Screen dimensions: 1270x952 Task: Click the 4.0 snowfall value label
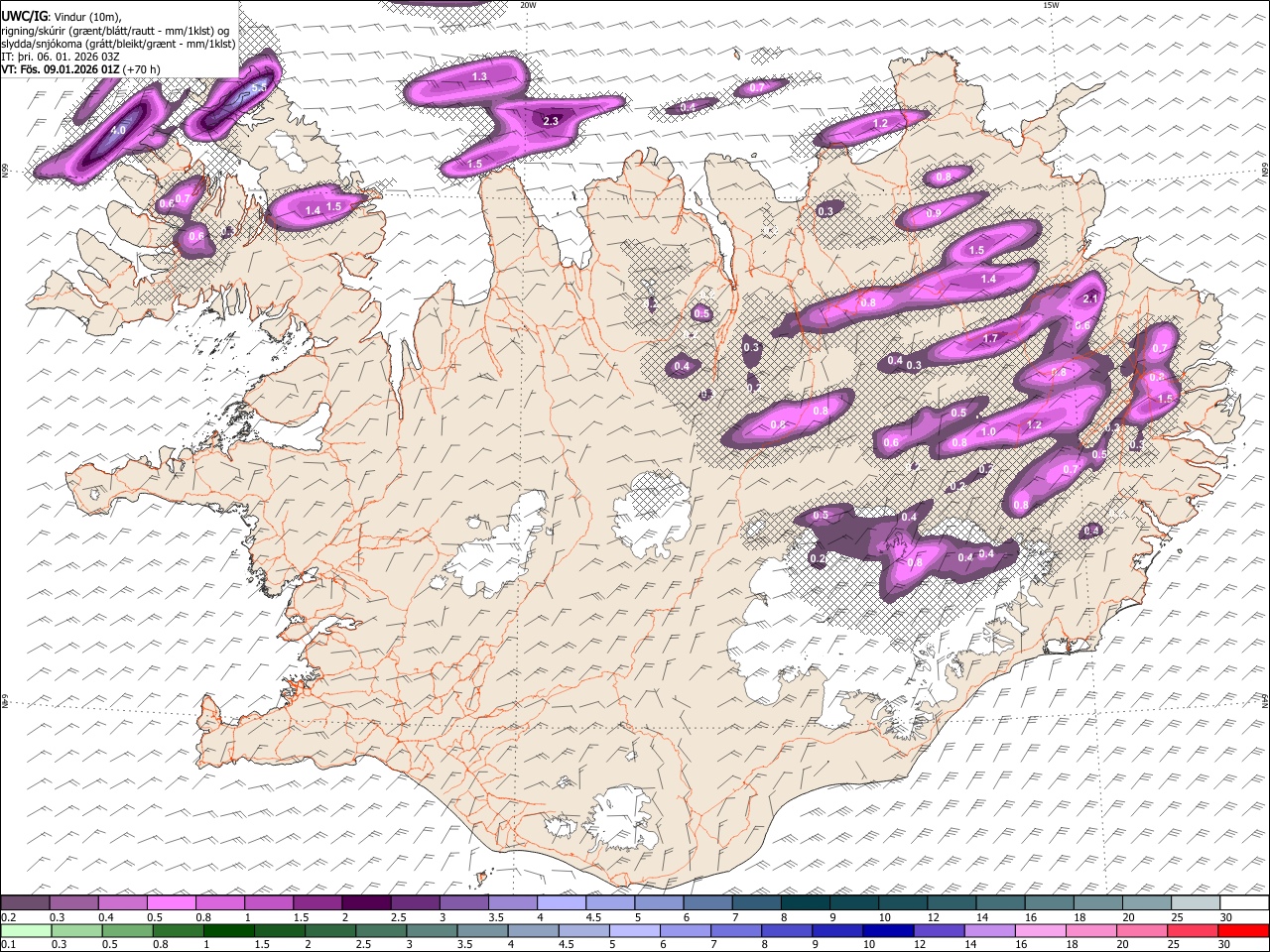coord(118,130)
